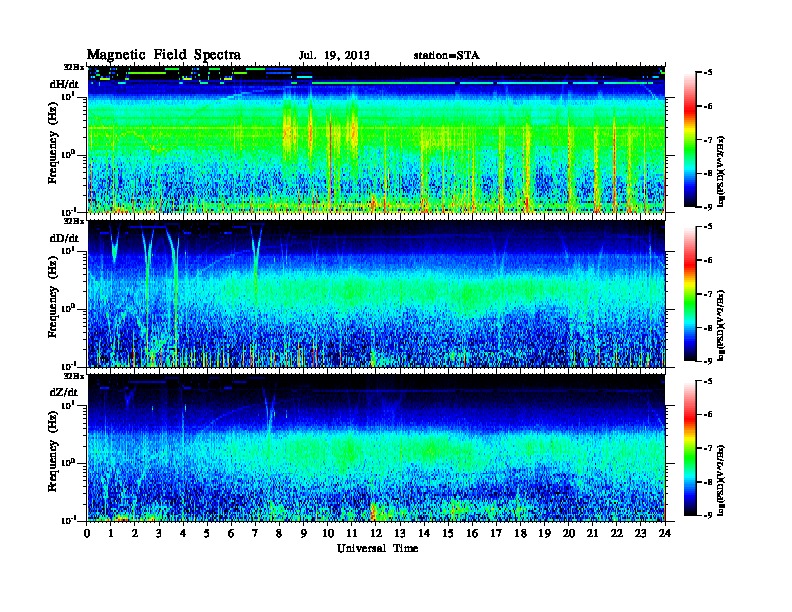
Task: Click the "-7" value on dH/dt color bar
Action: pos(708,140)
